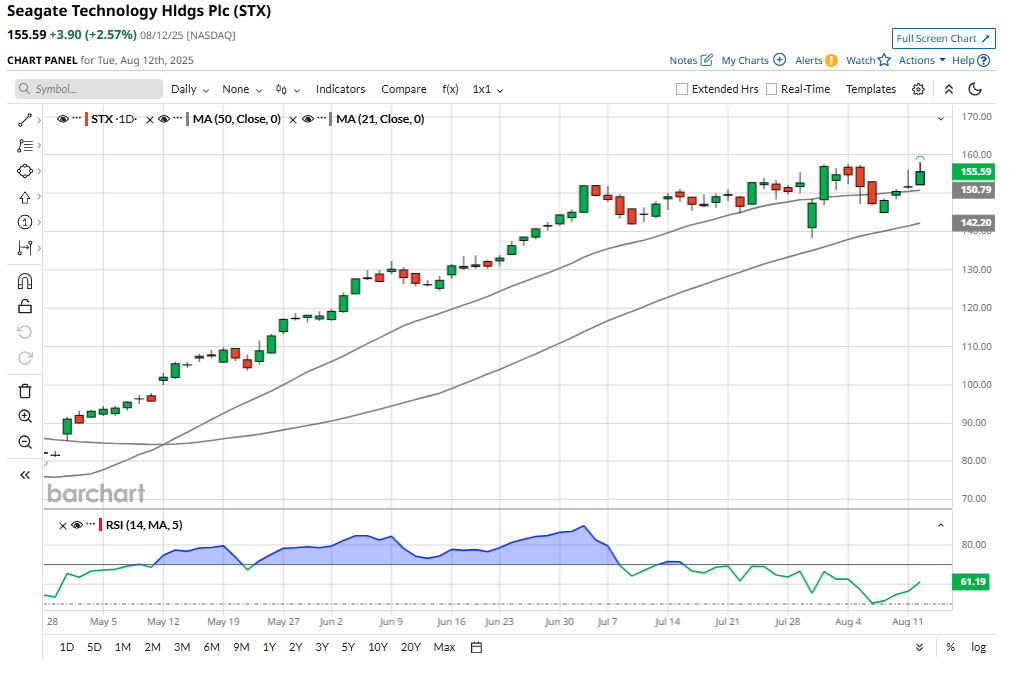
Task: Open the date range calendar picker
Action: click(477, 648)
